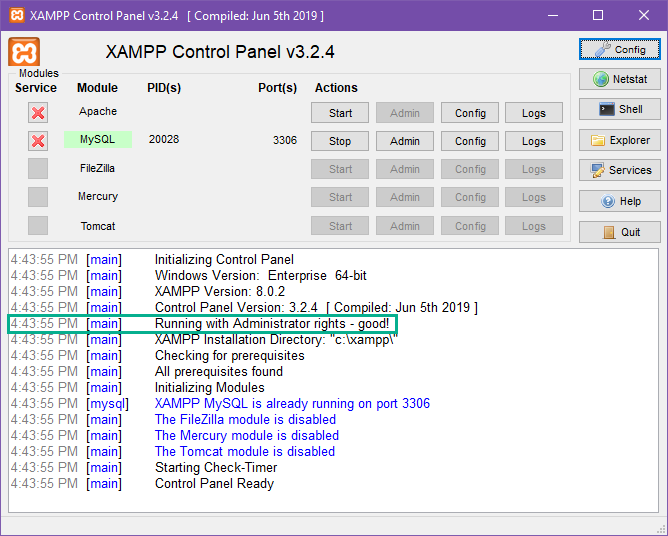Click Tomcat Logs button
This screenshot has height=536, width=668.
click(x=534, y=226)
